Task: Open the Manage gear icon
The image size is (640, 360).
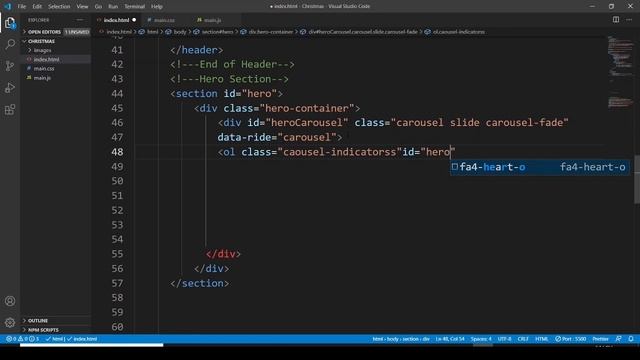Action: pyautogui.click(x=10, y=323)
